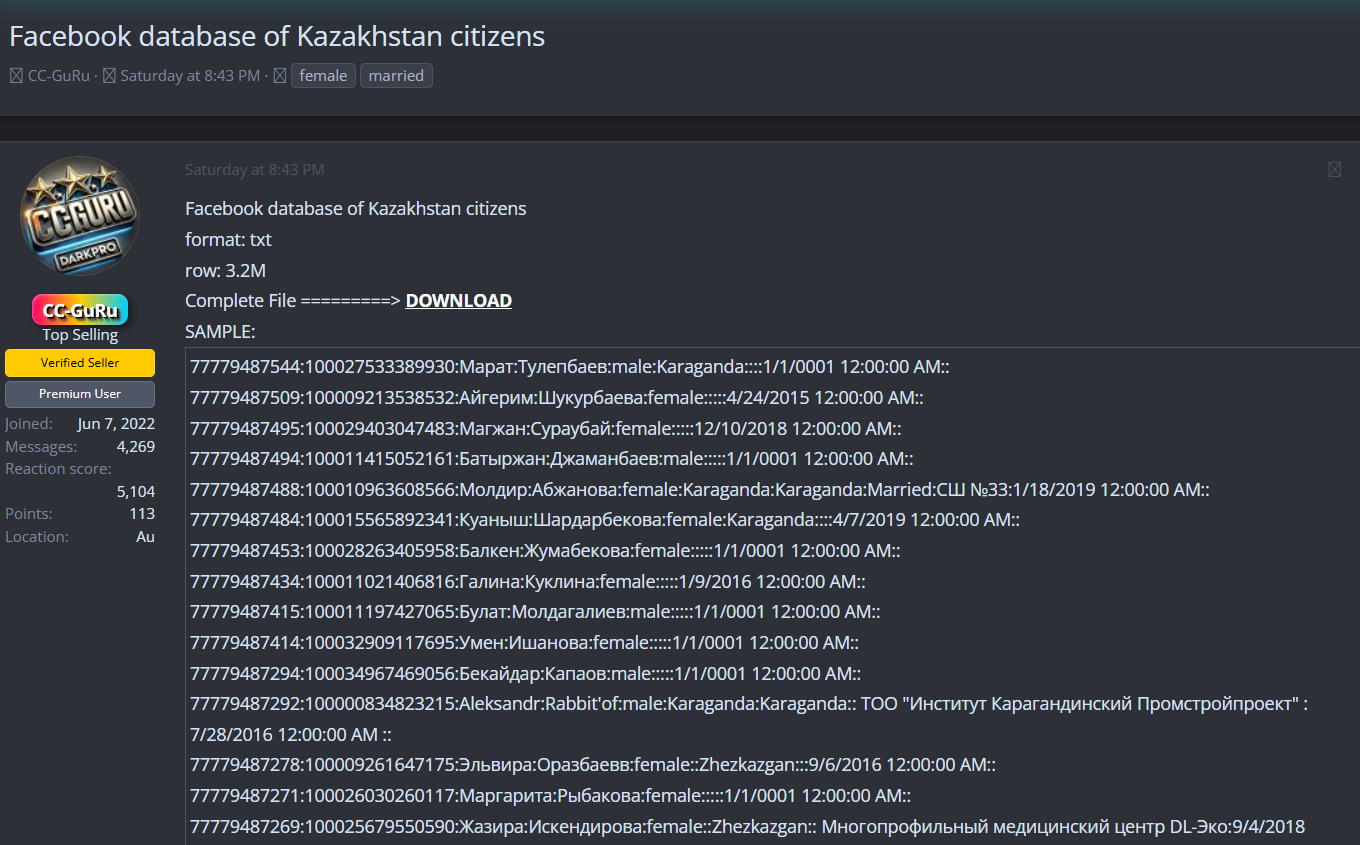
Task: Click the Location value "Au"
Action: (x=145, y=537)
